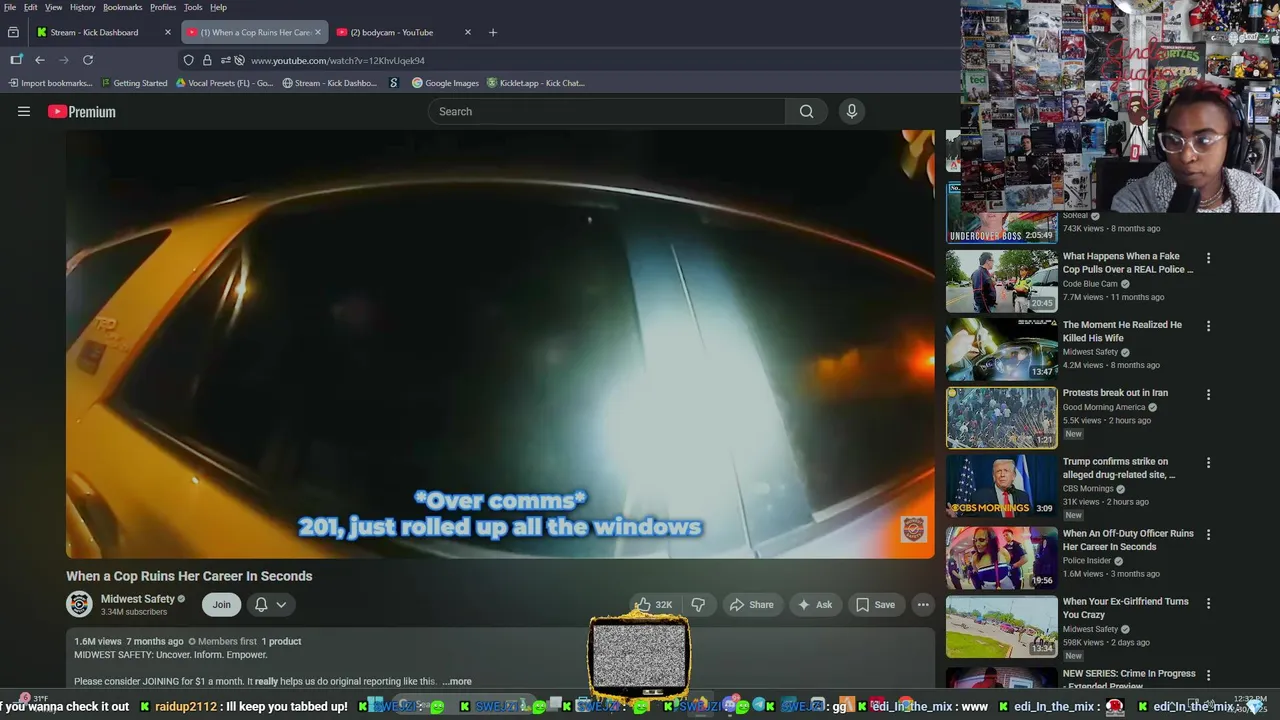The image size is (1280, 720).
Task: Dislike this video
Action: pyautogui.click(x=698, y=604)
